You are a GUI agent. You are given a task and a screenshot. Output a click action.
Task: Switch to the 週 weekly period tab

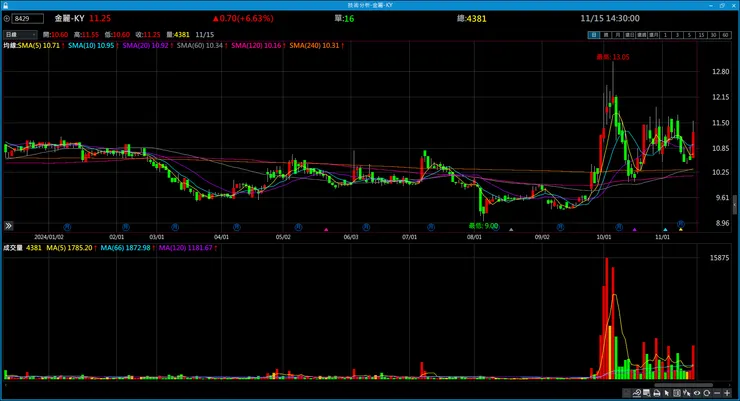coord(605,35)
